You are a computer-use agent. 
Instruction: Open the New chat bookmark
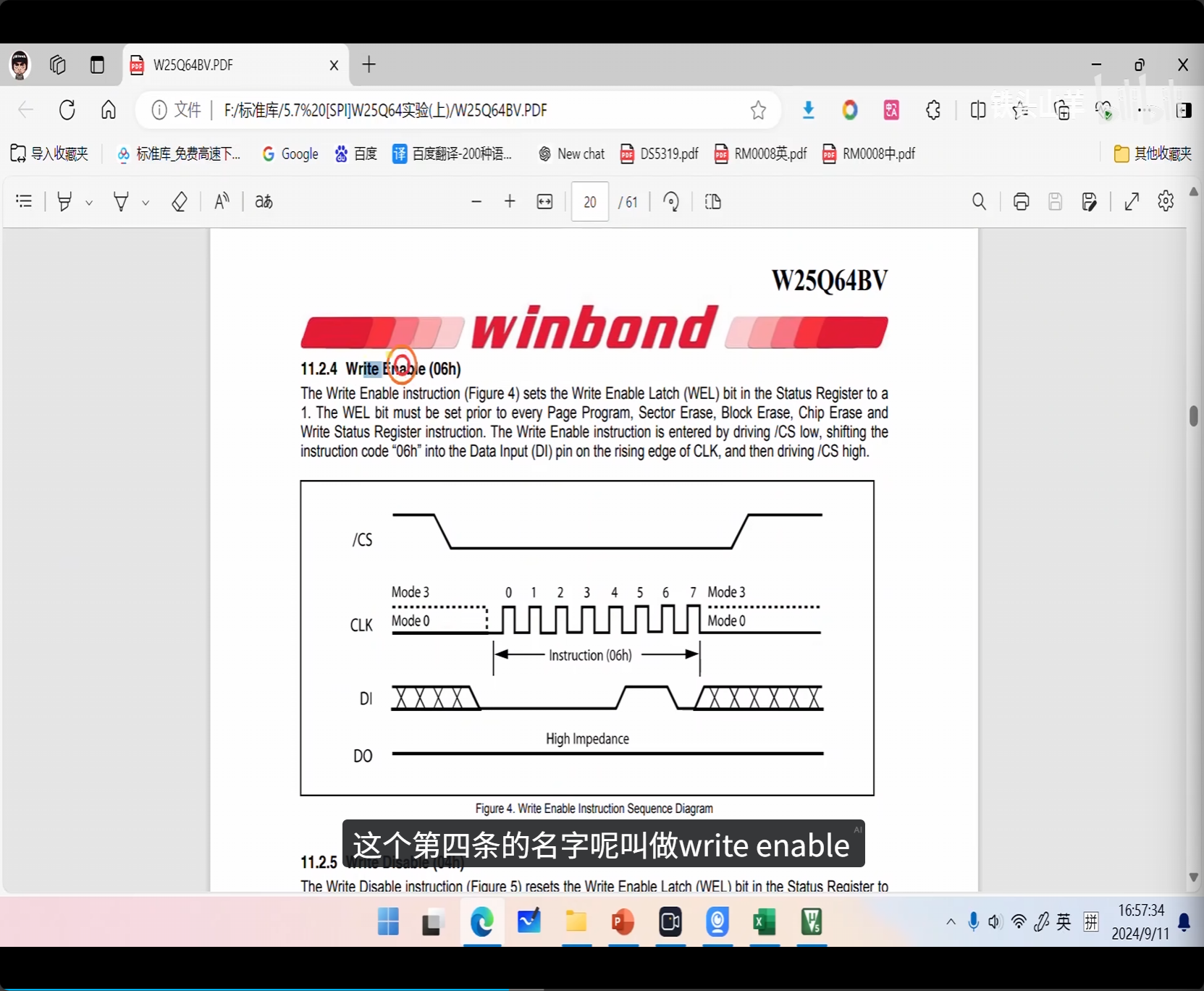click(x=571, y=153)
